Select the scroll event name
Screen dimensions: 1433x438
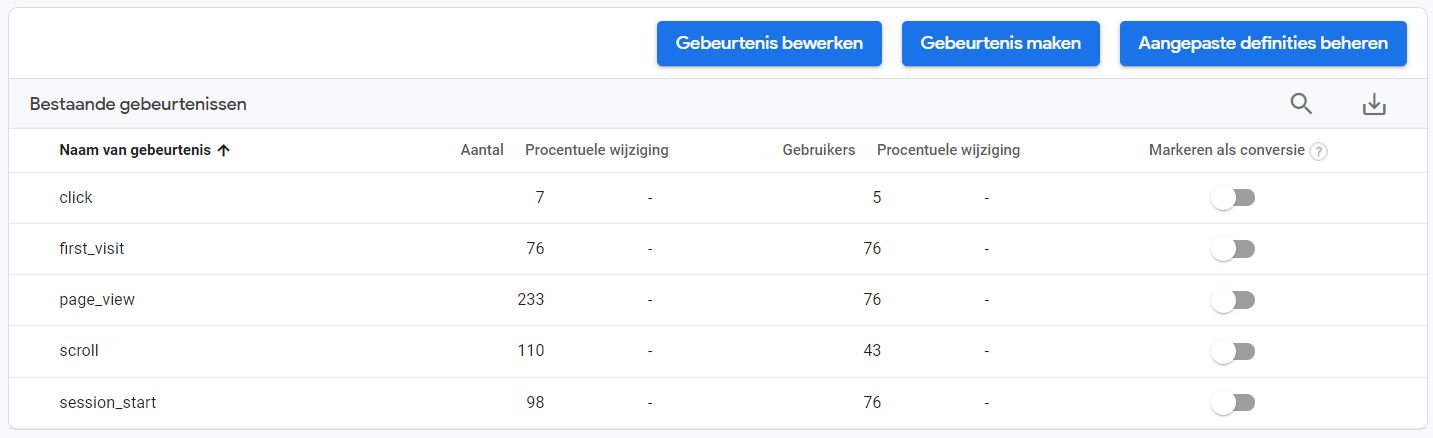pos(79,352)
